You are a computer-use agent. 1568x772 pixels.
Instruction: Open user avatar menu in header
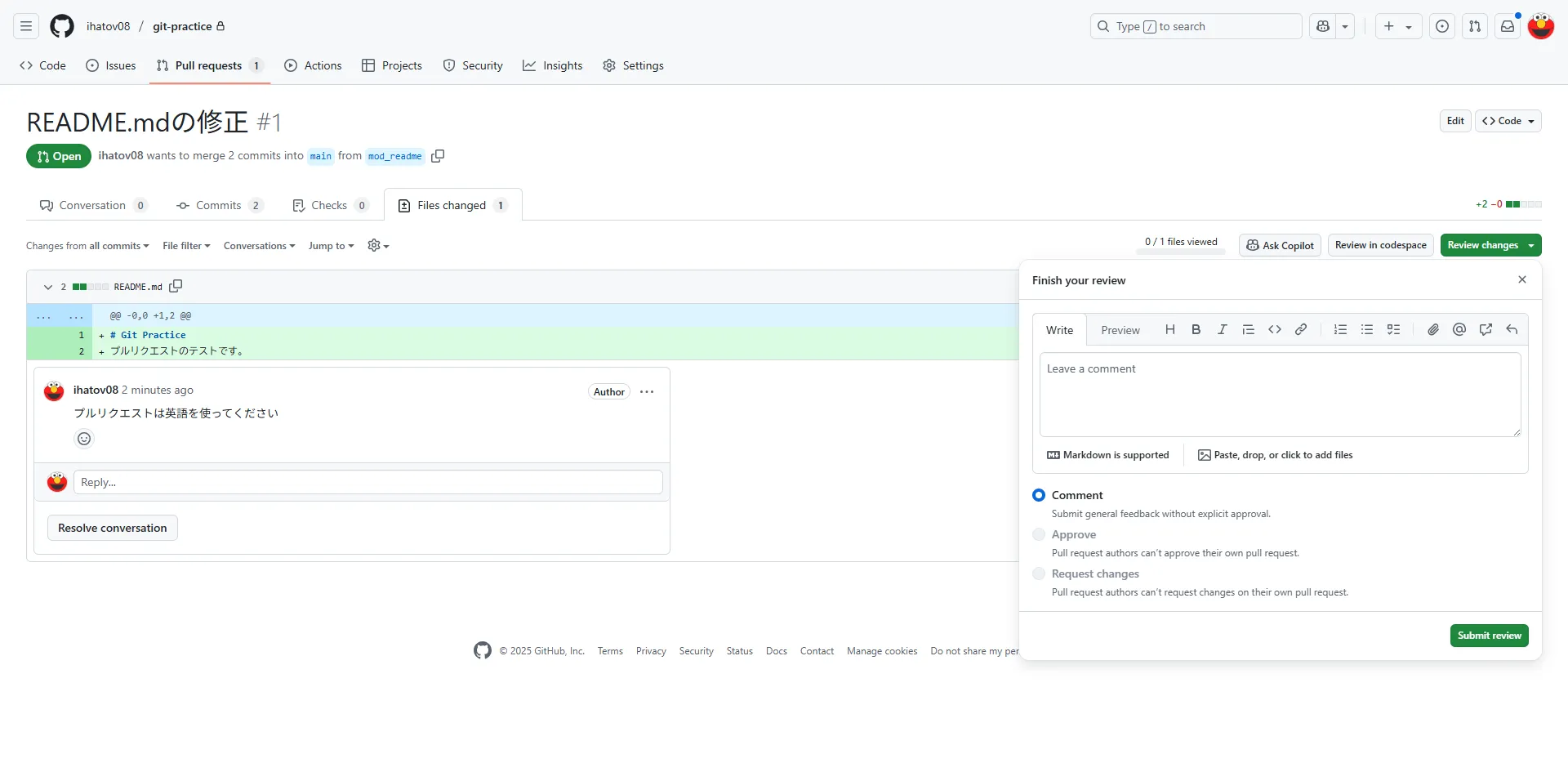[x=1541, y=26]
